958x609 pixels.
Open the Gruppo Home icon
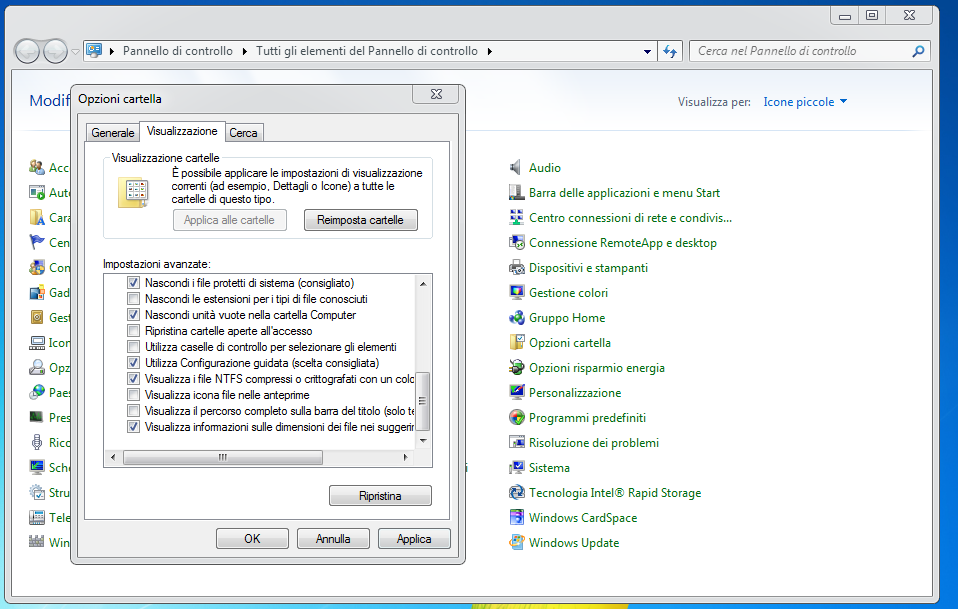coord(517,318)
